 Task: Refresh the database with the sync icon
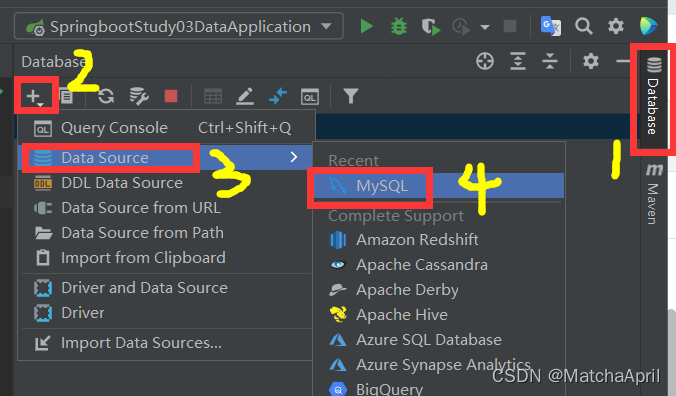(106, 96)
